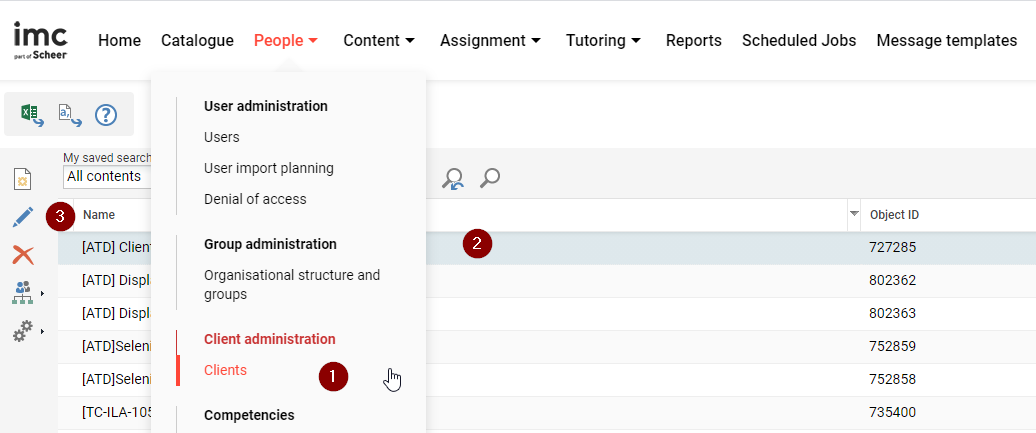The width and height of the screenshot is (1036, 433).
Task: Open the Name column dropdown arrow
Action: coord(853,215)
